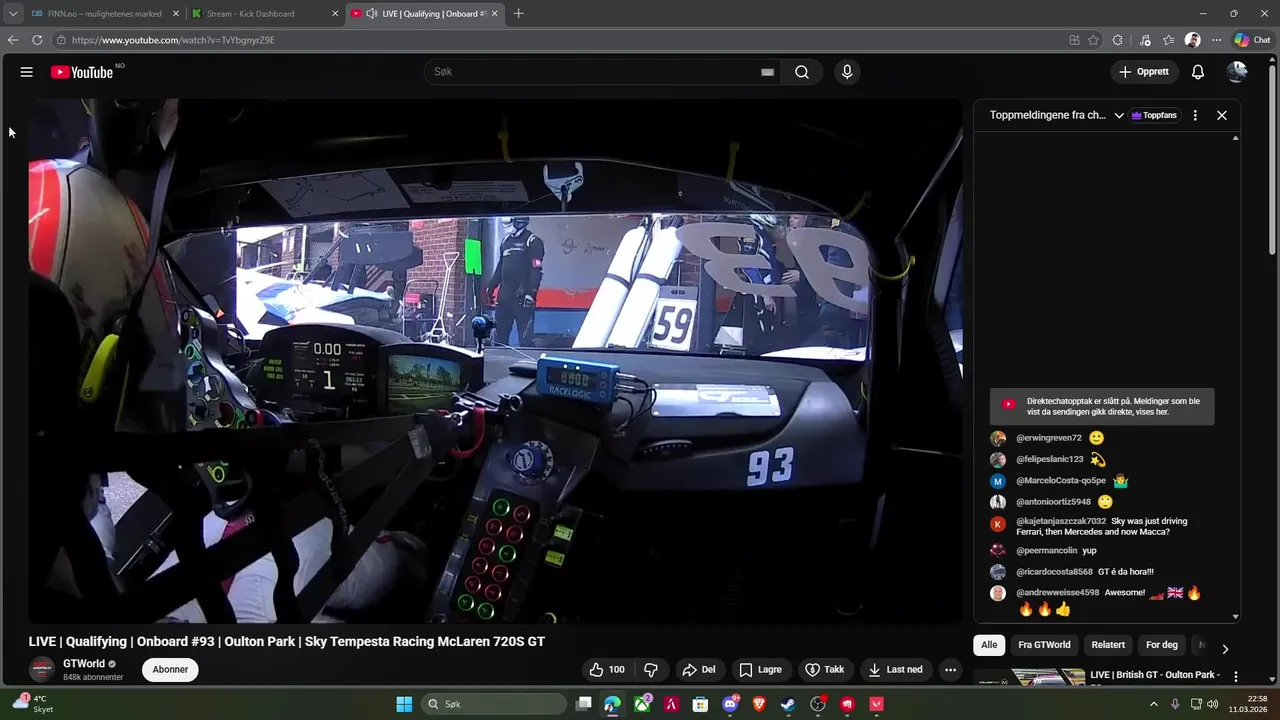Open Steam from the taskbar
Image resolution: width=1280 pixels, height=720 pixels.
click(x=788, y=704)
